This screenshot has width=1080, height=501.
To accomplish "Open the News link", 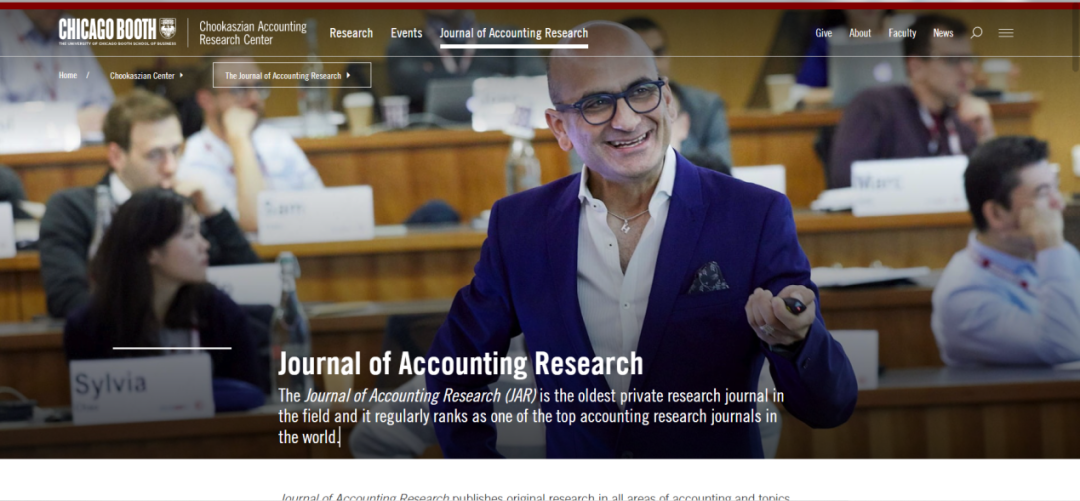I will click(943, 32).
